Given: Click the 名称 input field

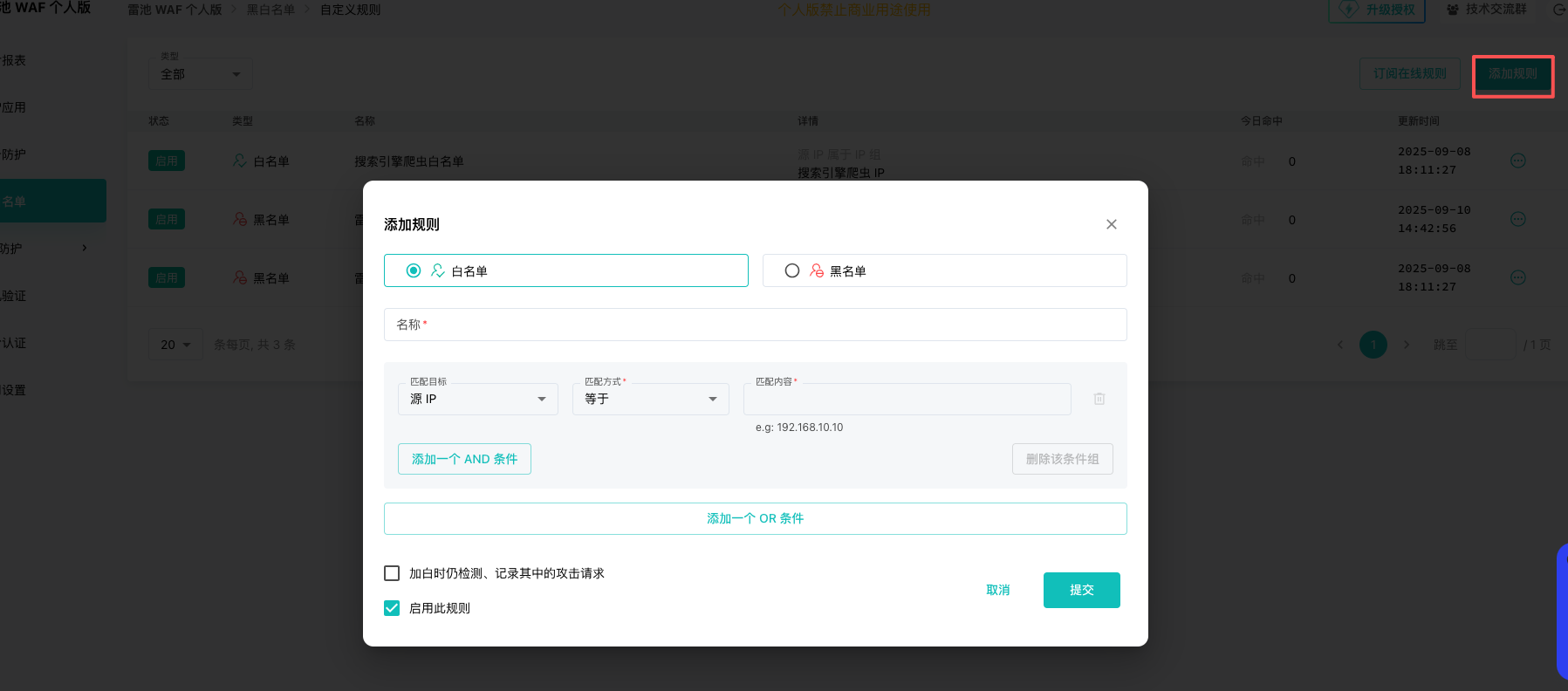Looking at the screenshot, I should tap(756, 325).
